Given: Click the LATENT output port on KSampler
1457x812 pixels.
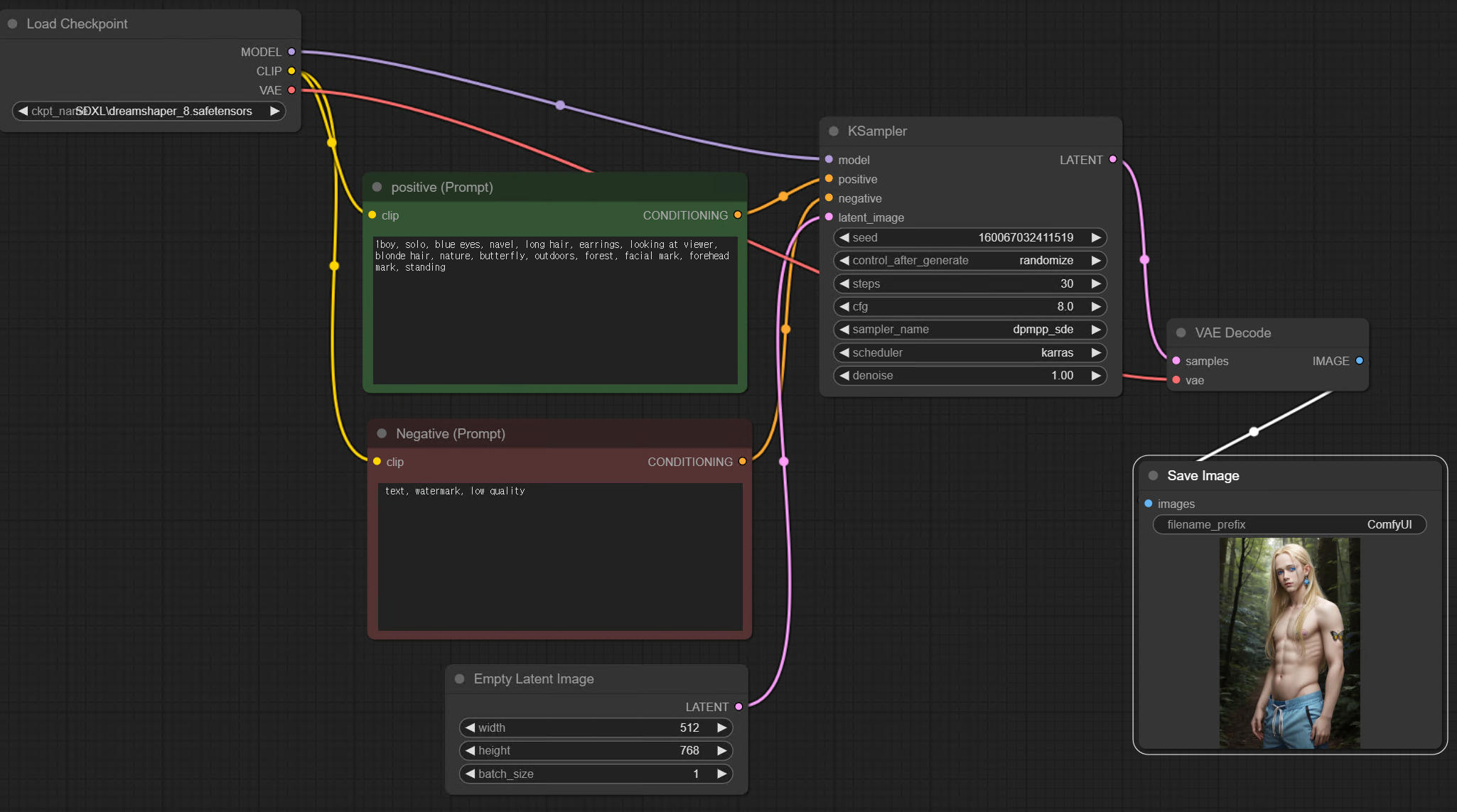Looking at the screenshot, I should click(x=1113, y=159).
